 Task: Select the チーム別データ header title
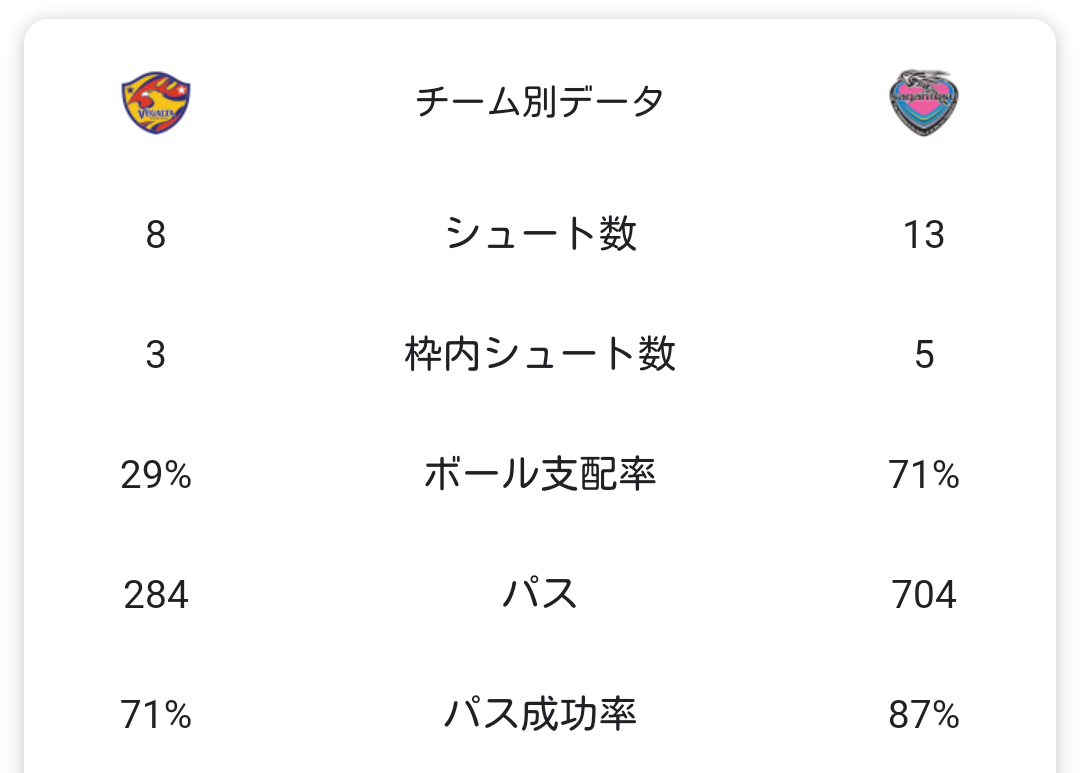(x=540, y=102)
